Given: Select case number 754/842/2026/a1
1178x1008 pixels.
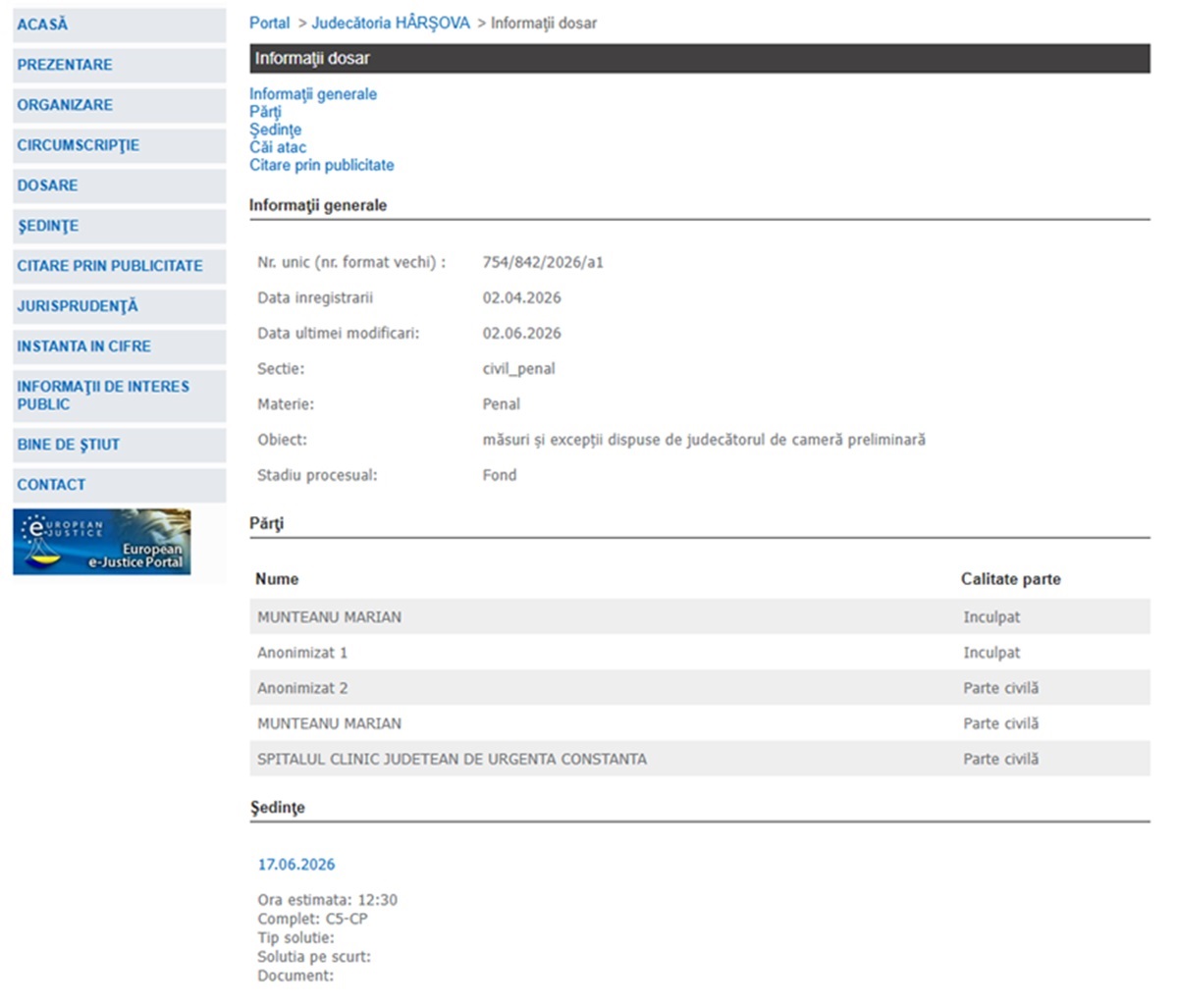Looking at the screenshot, I should (x=543, y=262).
